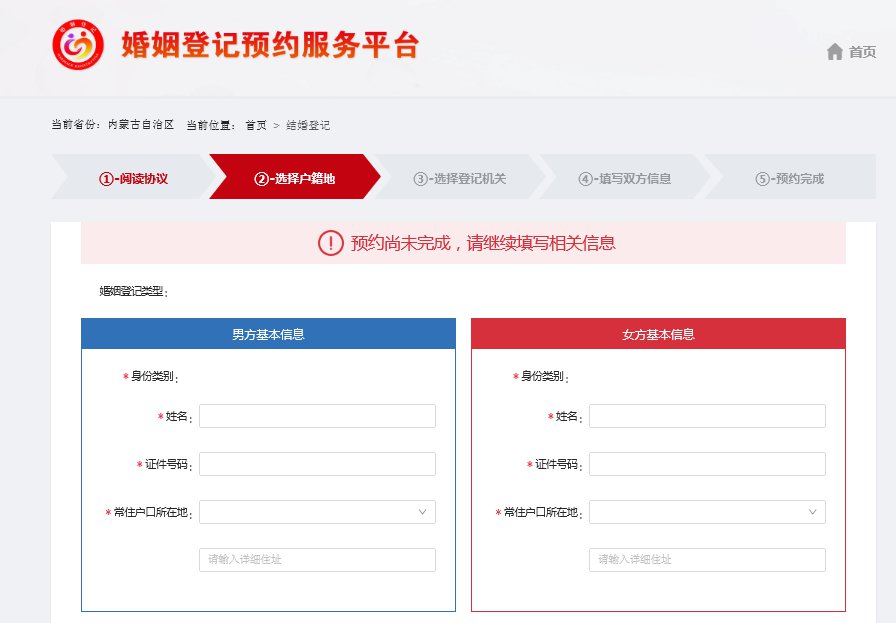Viewport: 896px width, 623px height.
Task: Click the female 证件号码 input field
Action: (707, 464)
